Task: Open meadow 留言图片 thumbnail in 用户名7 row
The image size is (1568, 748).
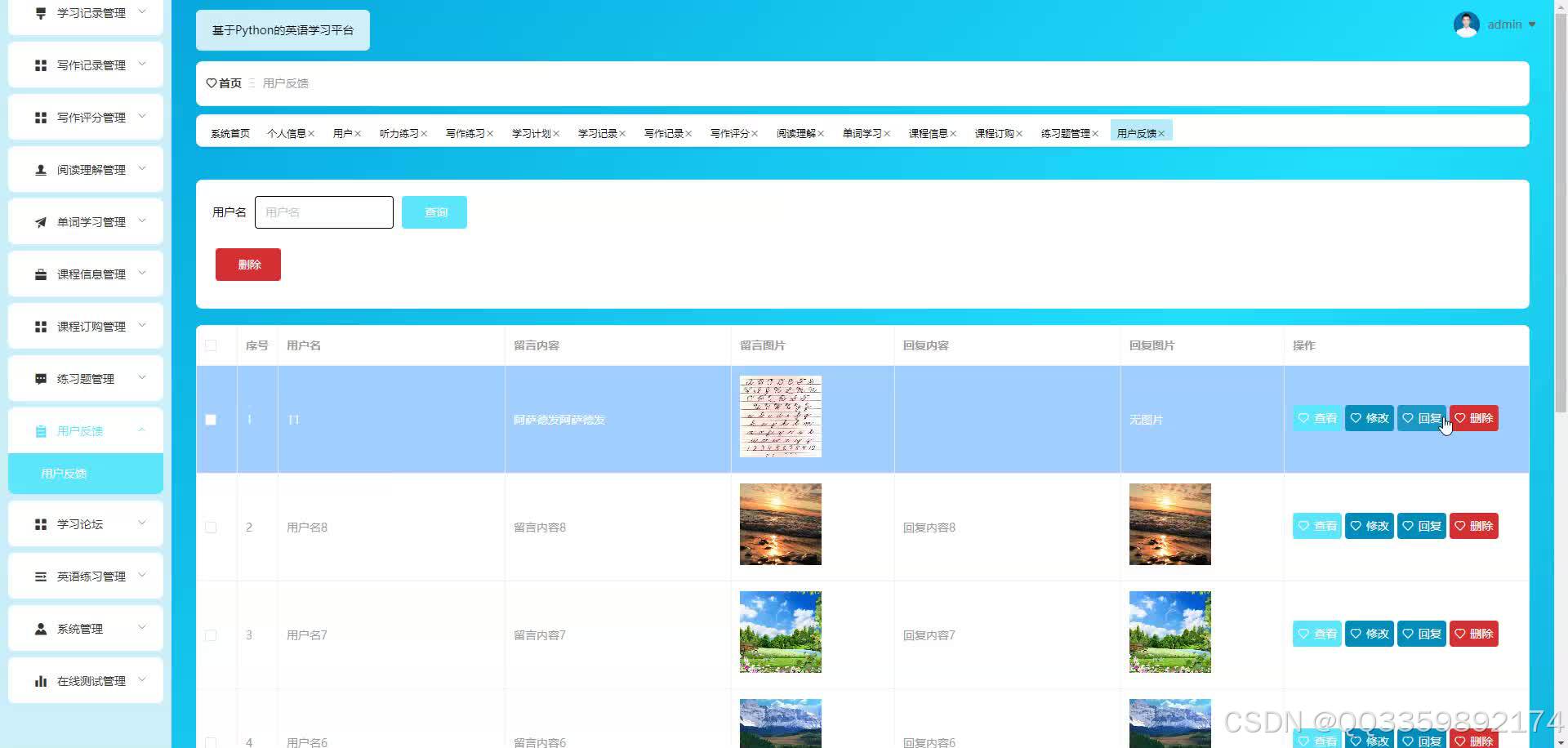Action: (781, 632)
